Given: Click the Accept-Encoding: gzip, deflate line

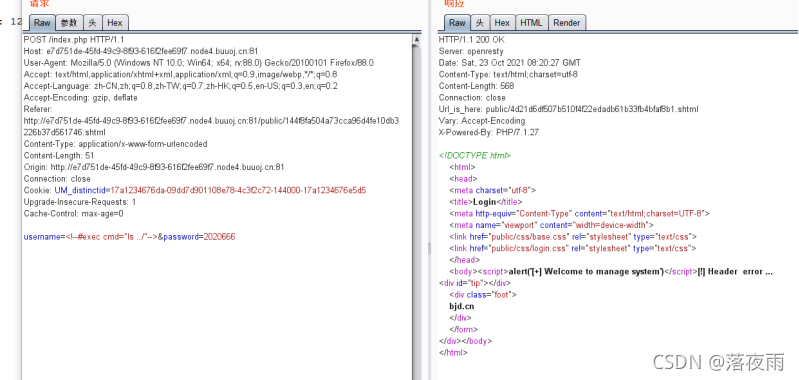Looking at the screenshot, I should click(81, 97).
